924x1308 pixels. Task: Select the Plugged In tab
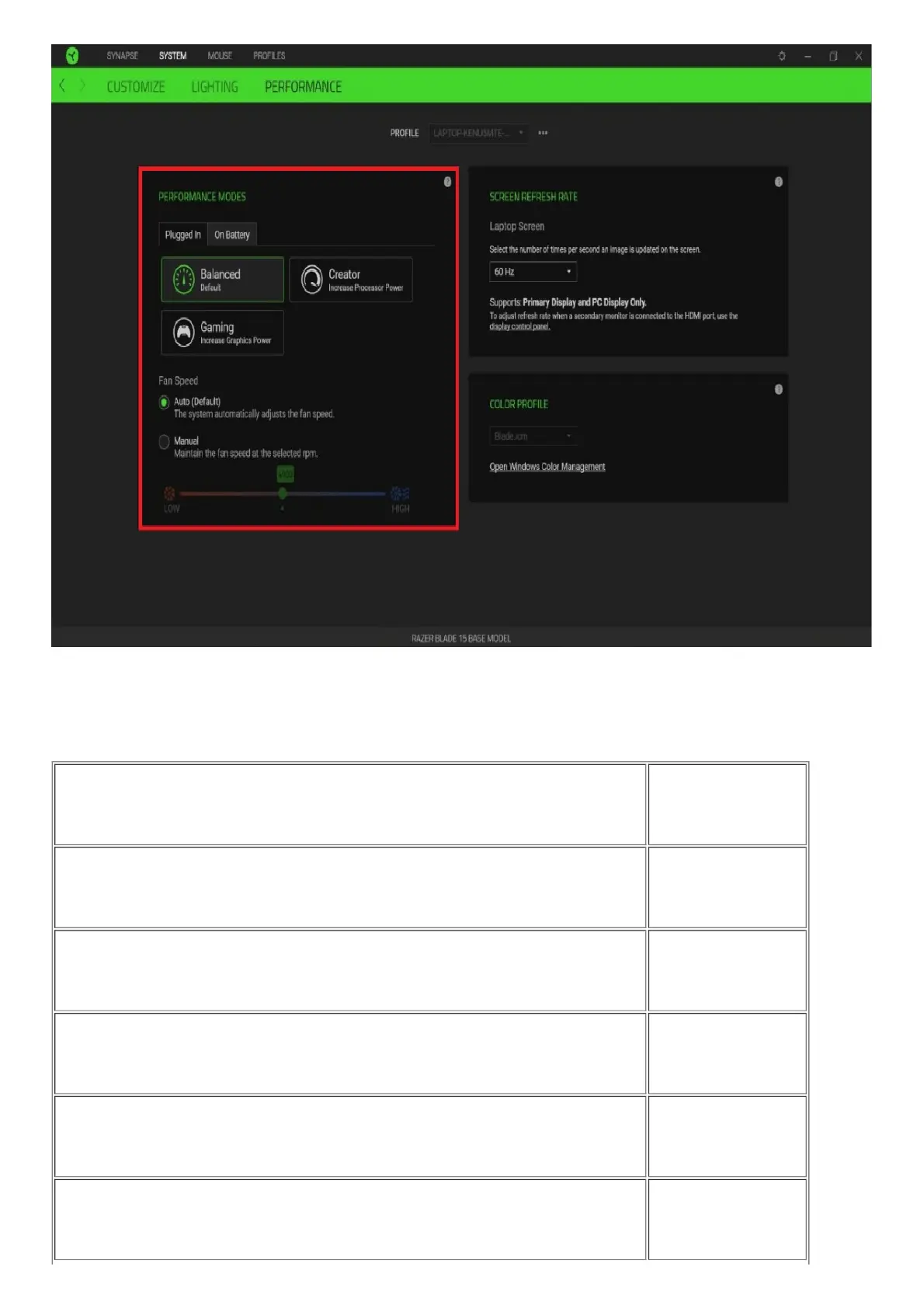coord(182,235)
